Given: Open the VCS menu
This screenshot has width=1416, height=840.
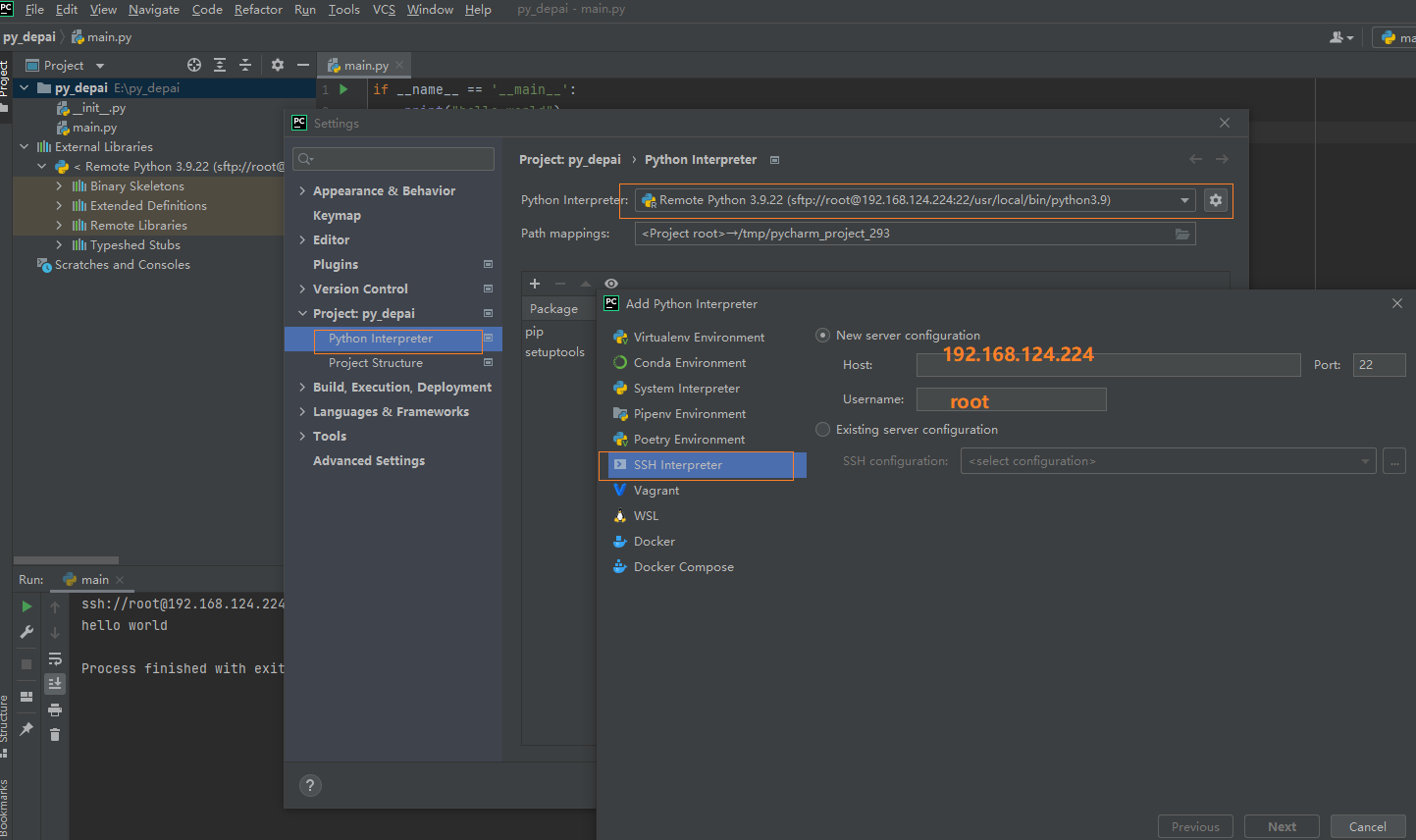Looking at the screenshot, I should [384, 10].
